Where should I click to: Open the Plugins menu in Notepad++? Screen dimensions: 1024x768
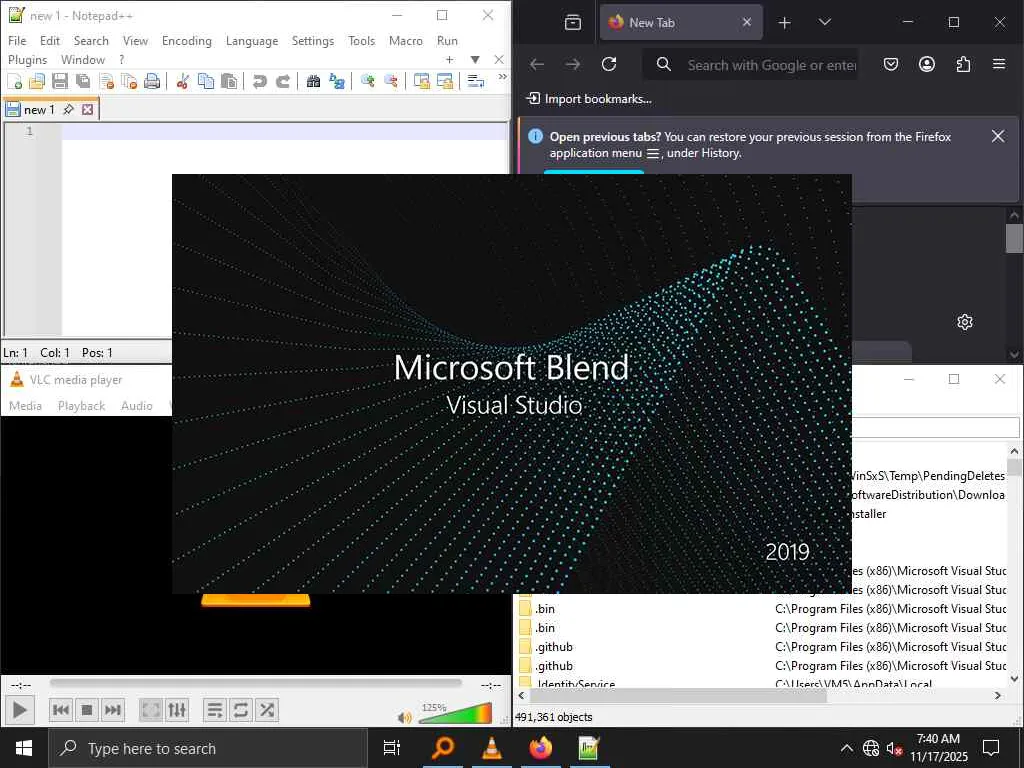coord(27,59)
